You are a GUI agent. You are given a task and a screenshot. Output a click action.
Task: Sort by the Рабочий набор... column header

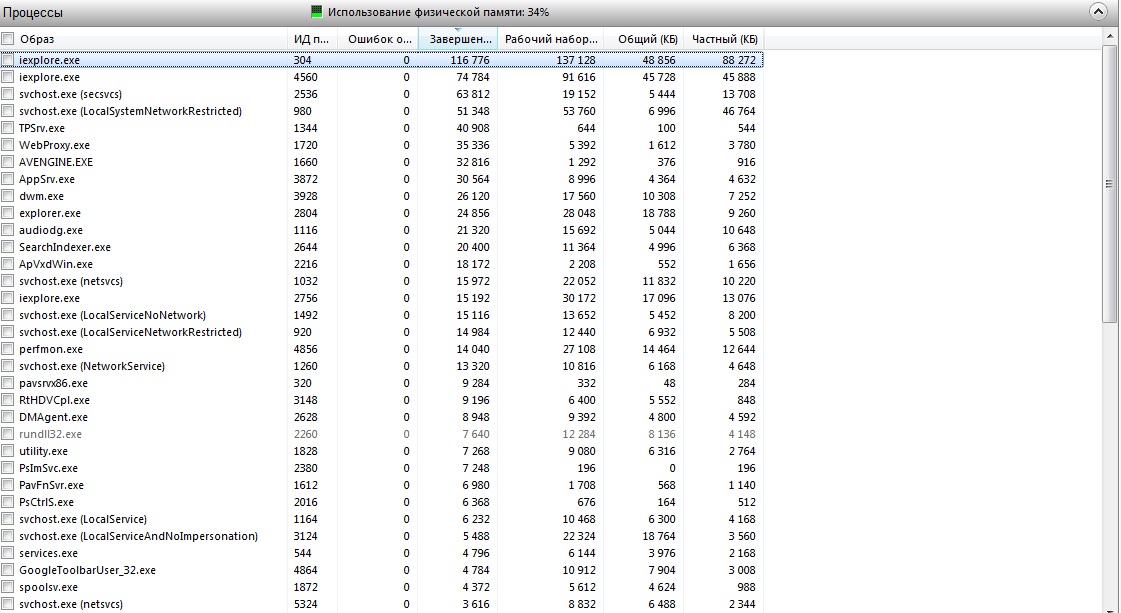[x=550, y=39]
